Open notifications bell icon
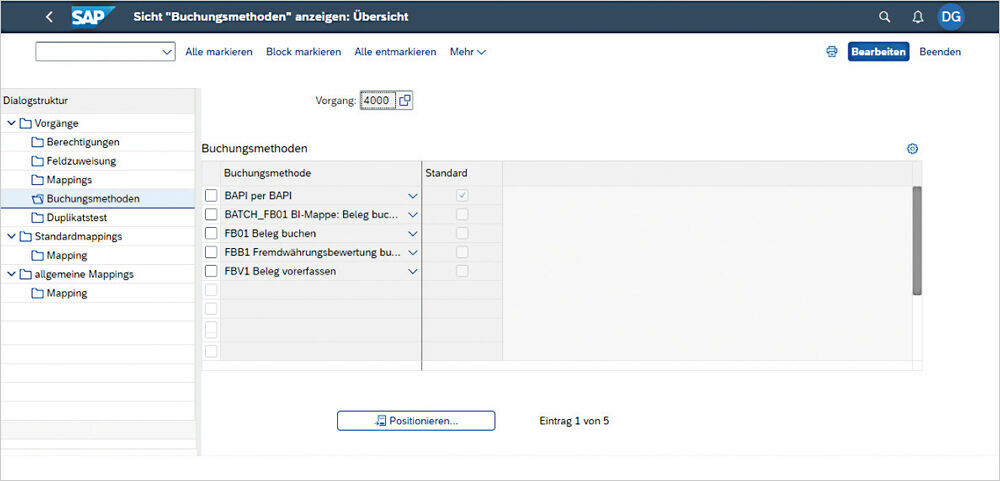 coord(917,17)
